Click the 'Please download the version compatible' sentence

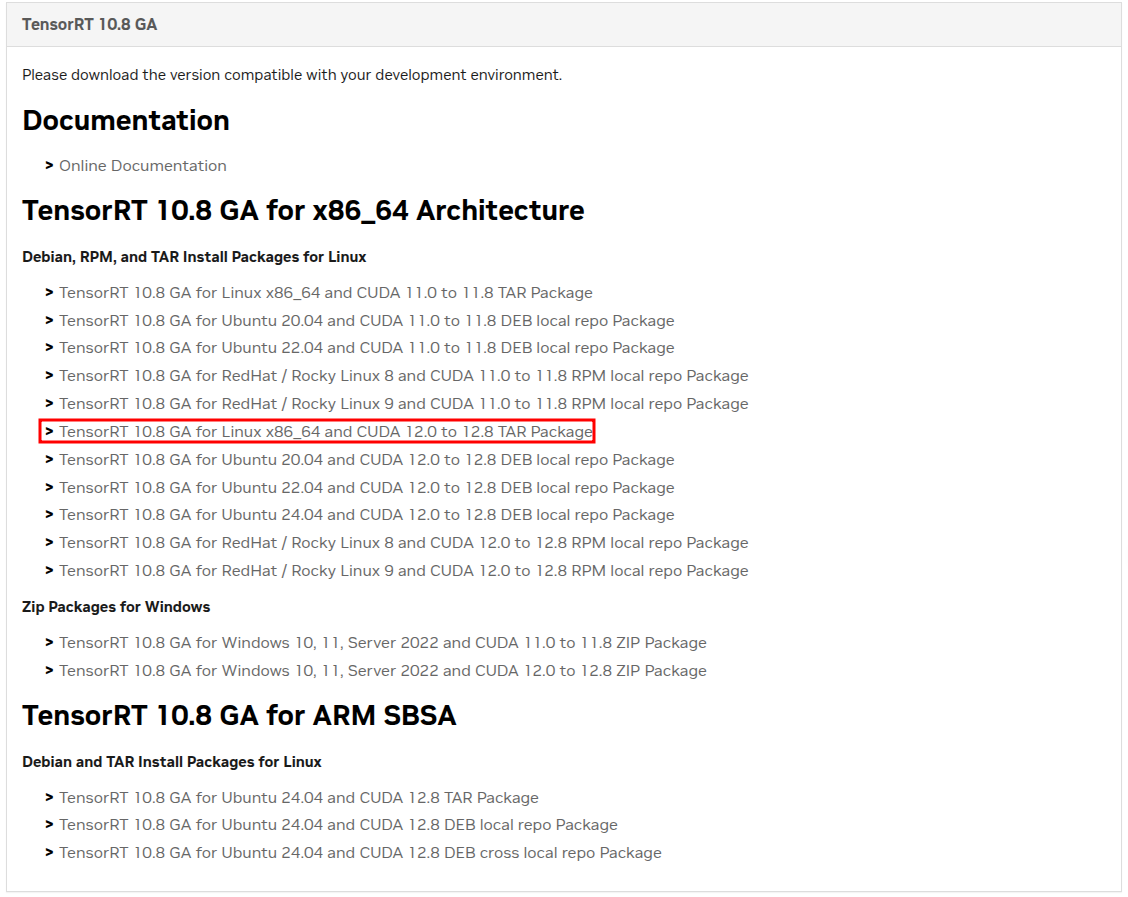pyautogui.click(x=292, y=76)
